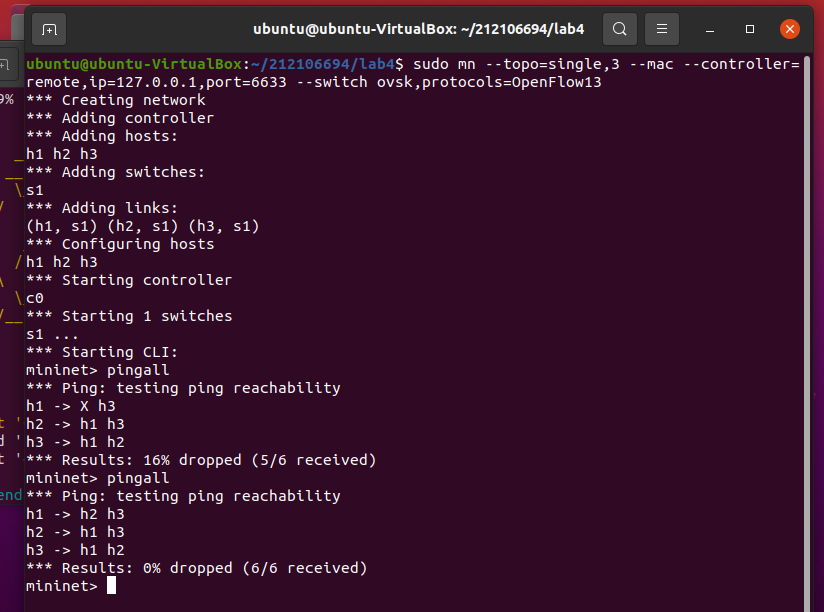The width and height of the screenshot is (824, 612).
Task: Open a new terminal tab
Action: click(50, 29)
